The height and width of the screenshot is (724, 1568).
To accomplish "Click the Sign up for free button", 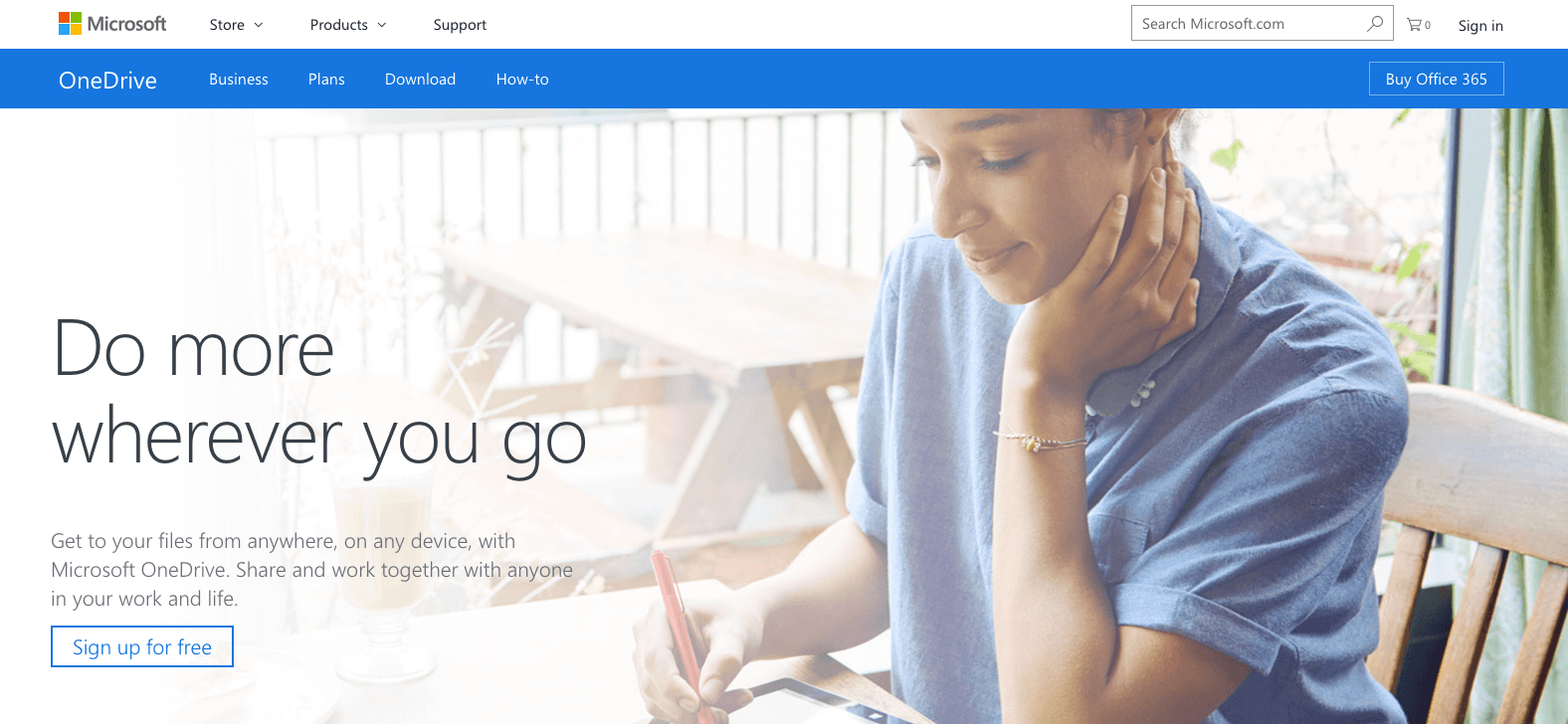I will (x=142, y=646).
